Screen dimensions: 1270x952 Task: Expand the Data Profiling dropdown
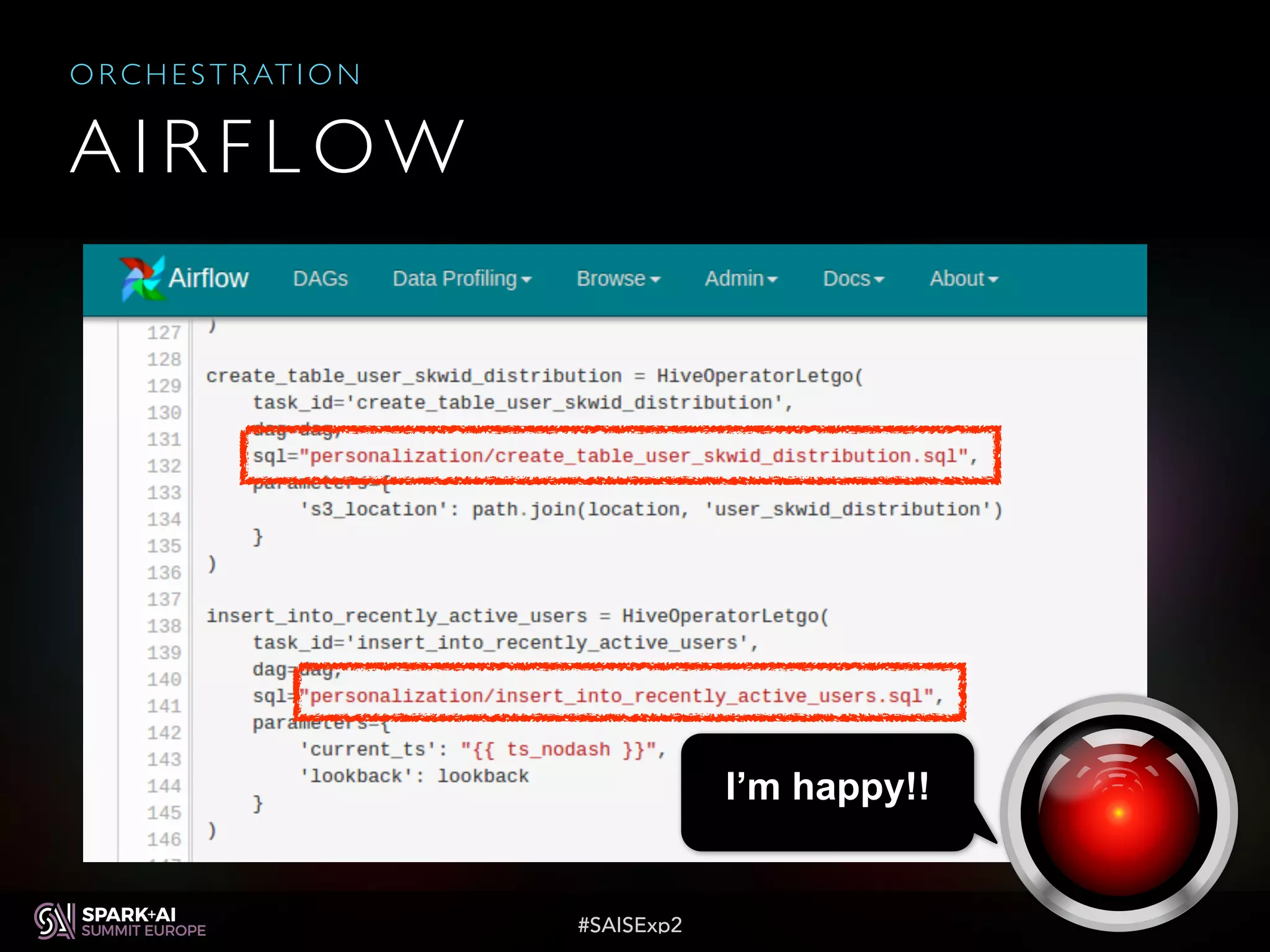[461, 279]
